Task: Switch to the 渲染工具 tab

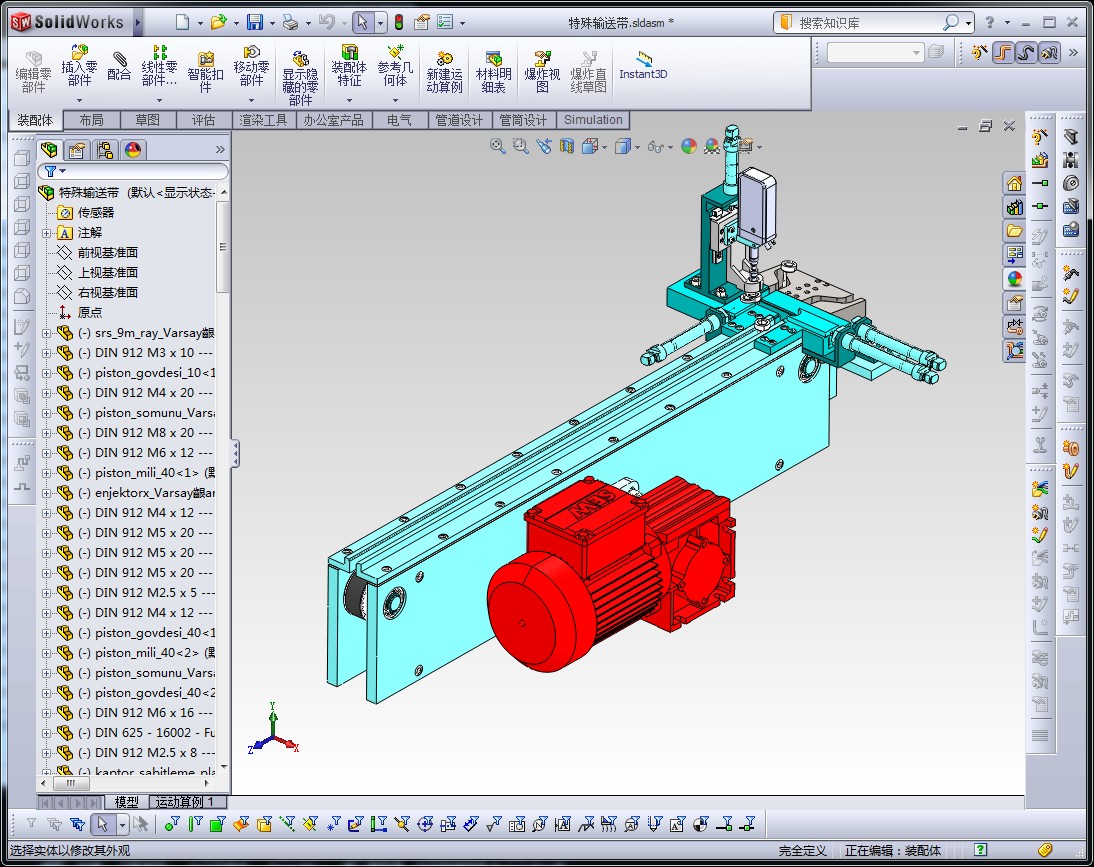Action: click(262, 120)
